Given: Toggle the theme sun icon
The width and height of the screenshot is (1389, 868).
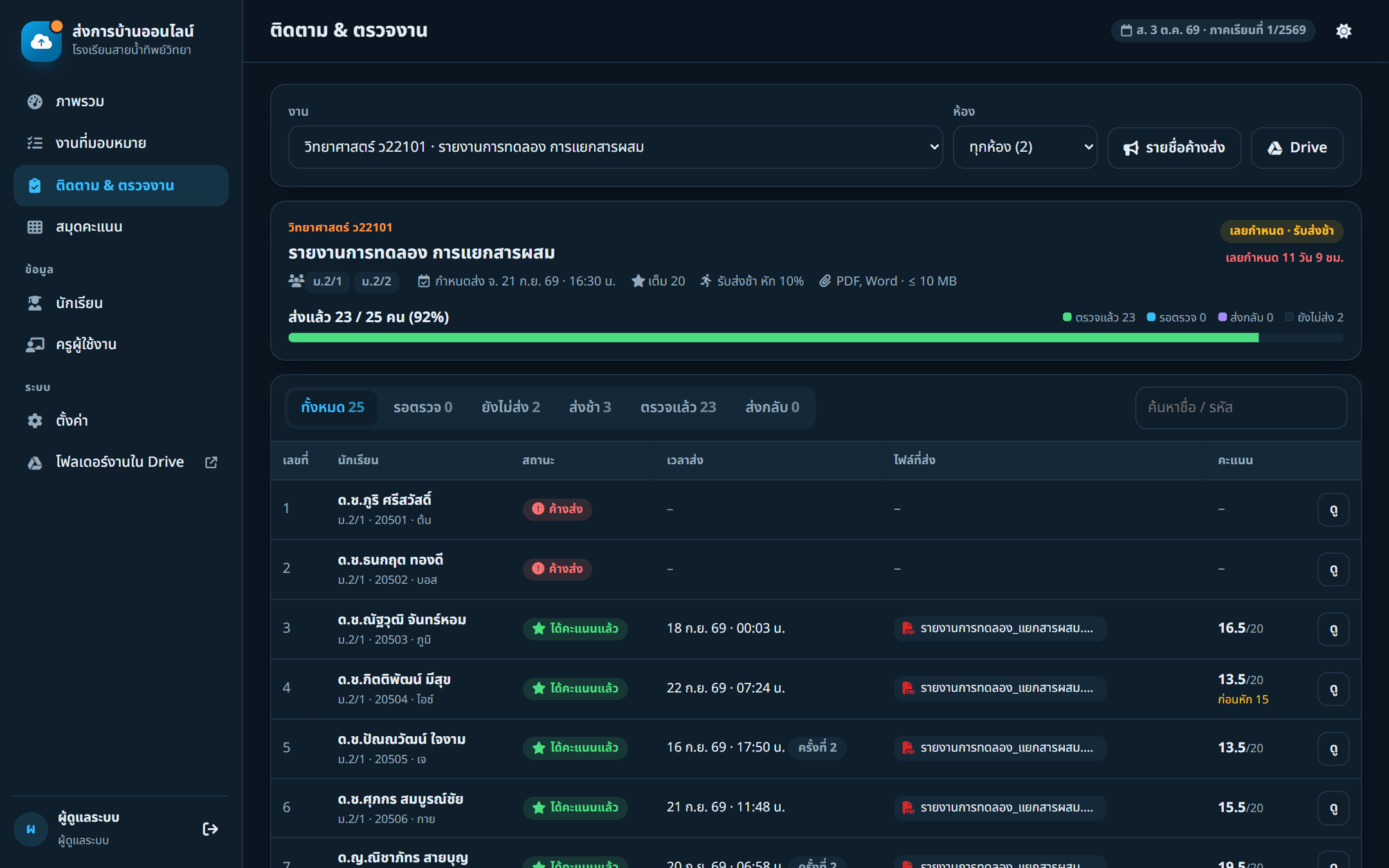Looking at the screenshot, I should [x=1343, y=31].
